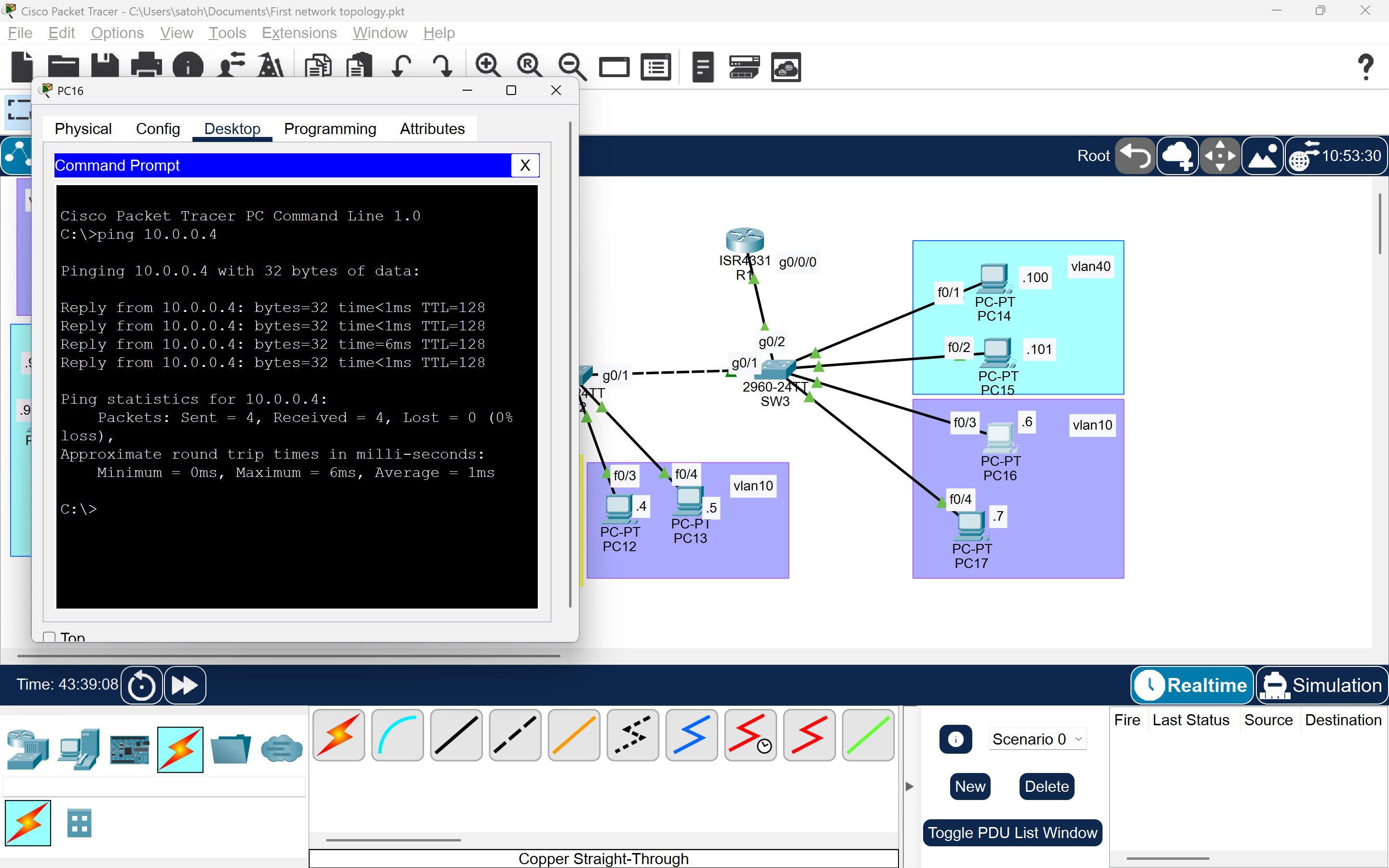Open the Extensions menu
The image size is (1389, 868).
click(x=299, y=33)
